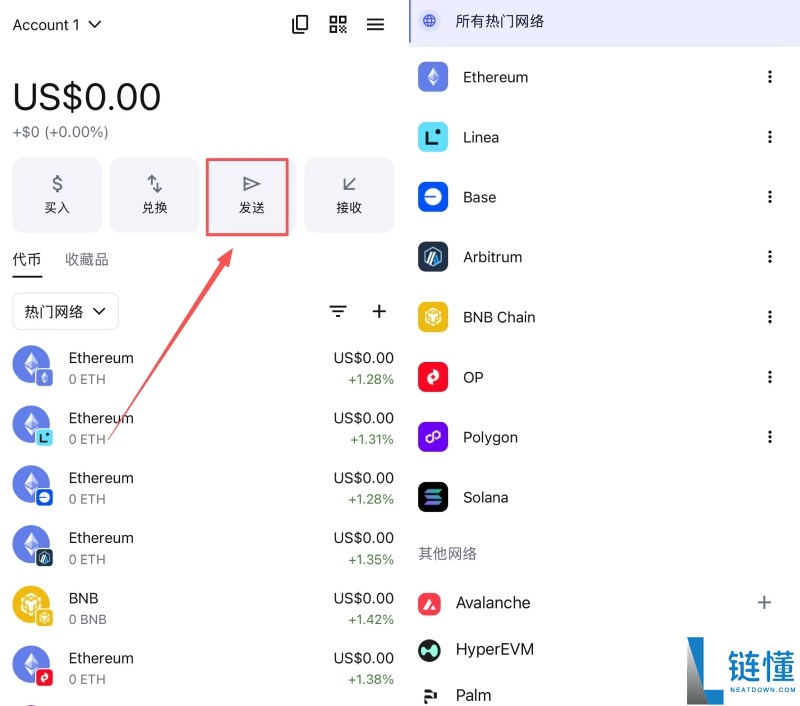Open options menu for Ethereum network
Image resolution: width=800 pixels, height=706 pixels.
770,77
